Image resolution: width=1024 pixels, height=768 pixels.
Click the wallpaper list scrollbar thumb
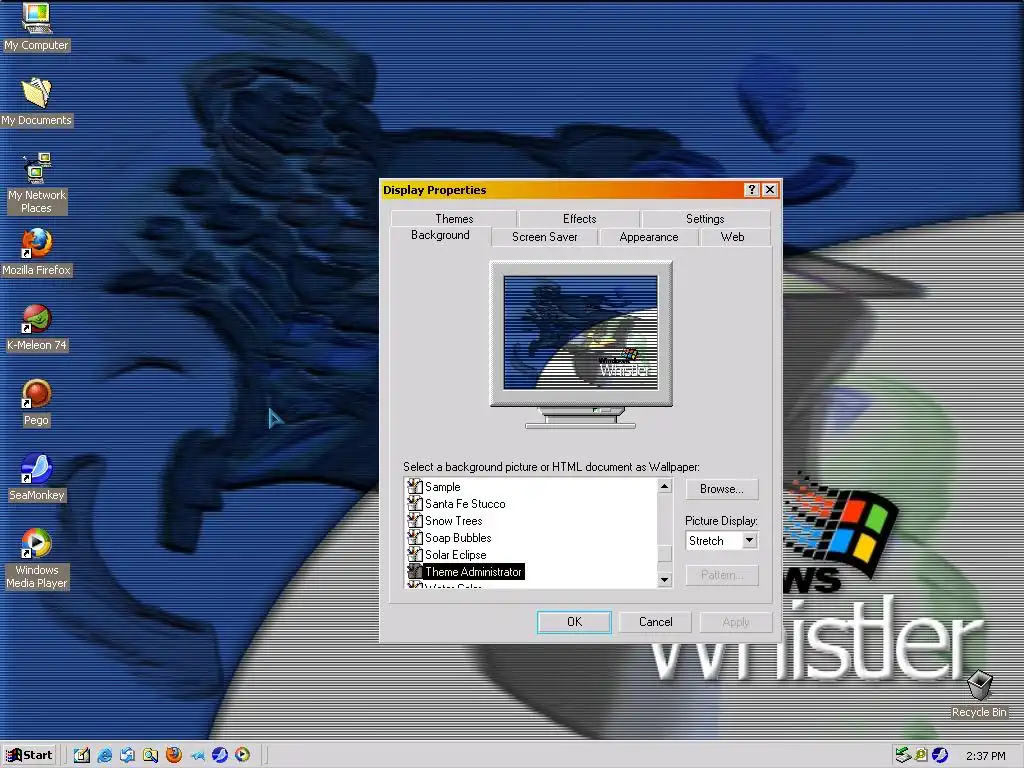tap(664, 553)
